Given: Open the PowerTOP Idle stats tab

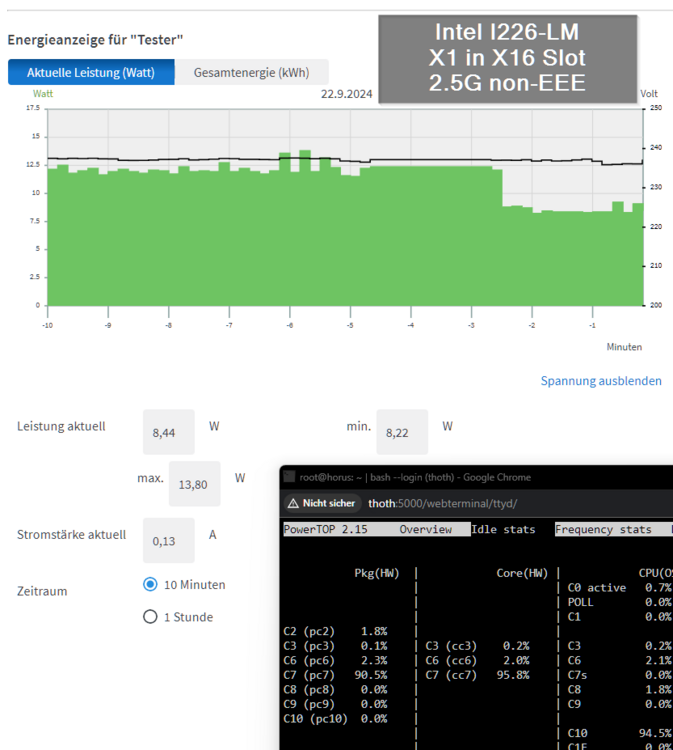Looking at the screenshot, I should (503, 529).
